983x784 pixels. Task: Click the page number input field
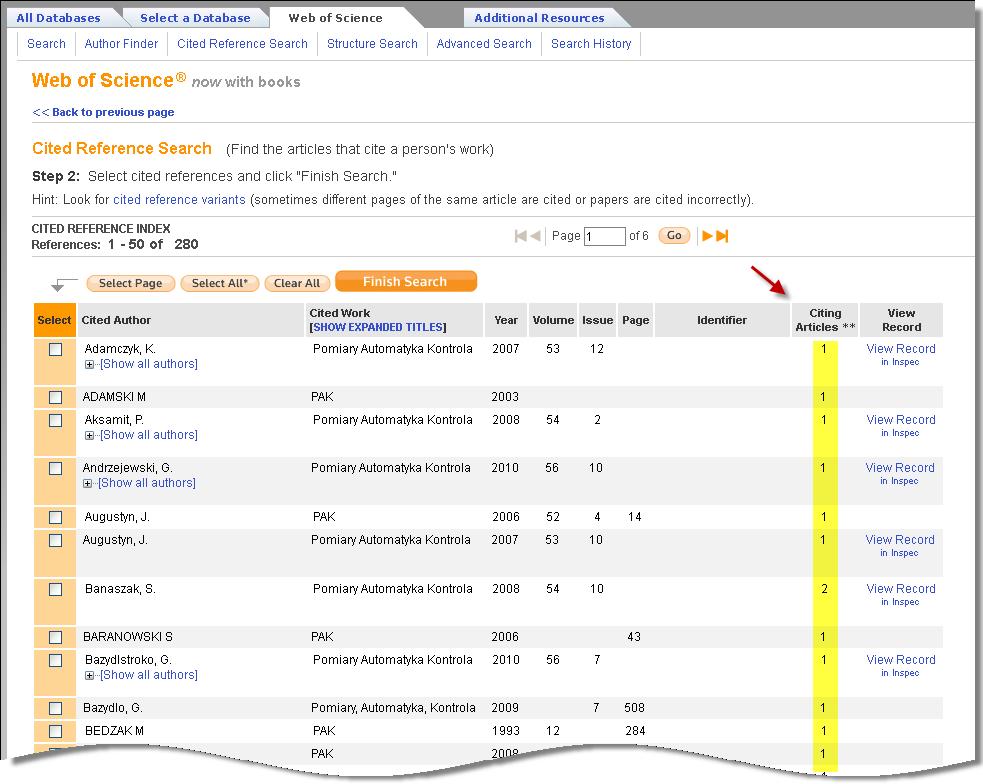click(x=604, y=236)
